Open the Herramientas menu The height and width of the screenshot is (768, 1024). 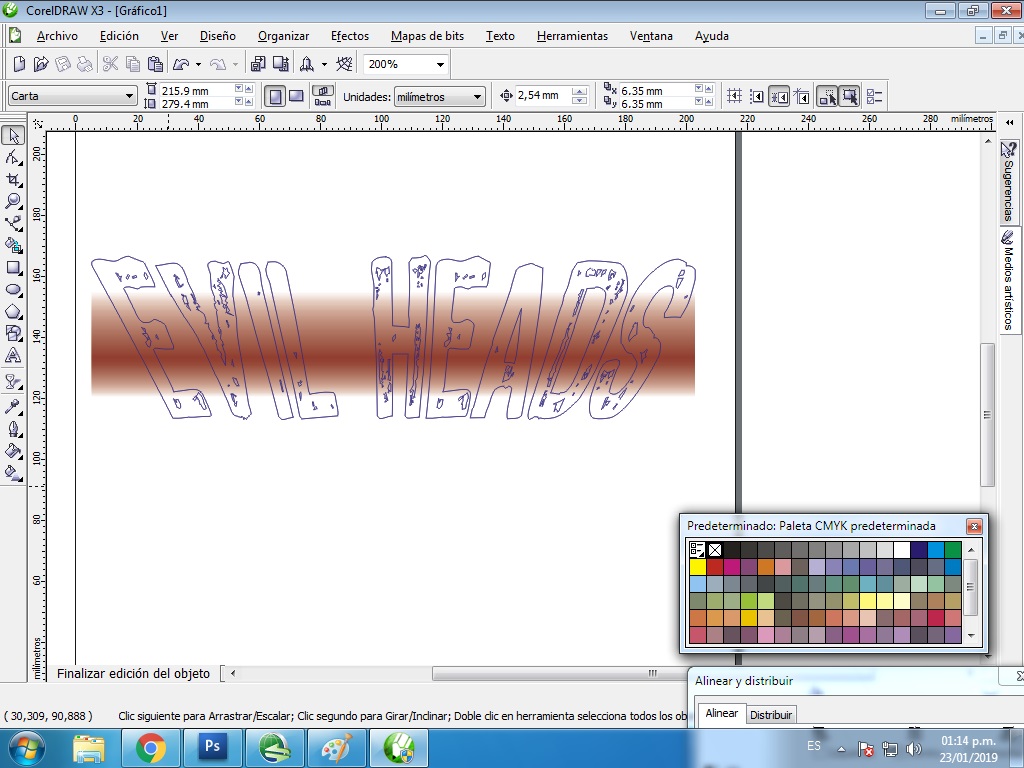click(x=572, y=36)
